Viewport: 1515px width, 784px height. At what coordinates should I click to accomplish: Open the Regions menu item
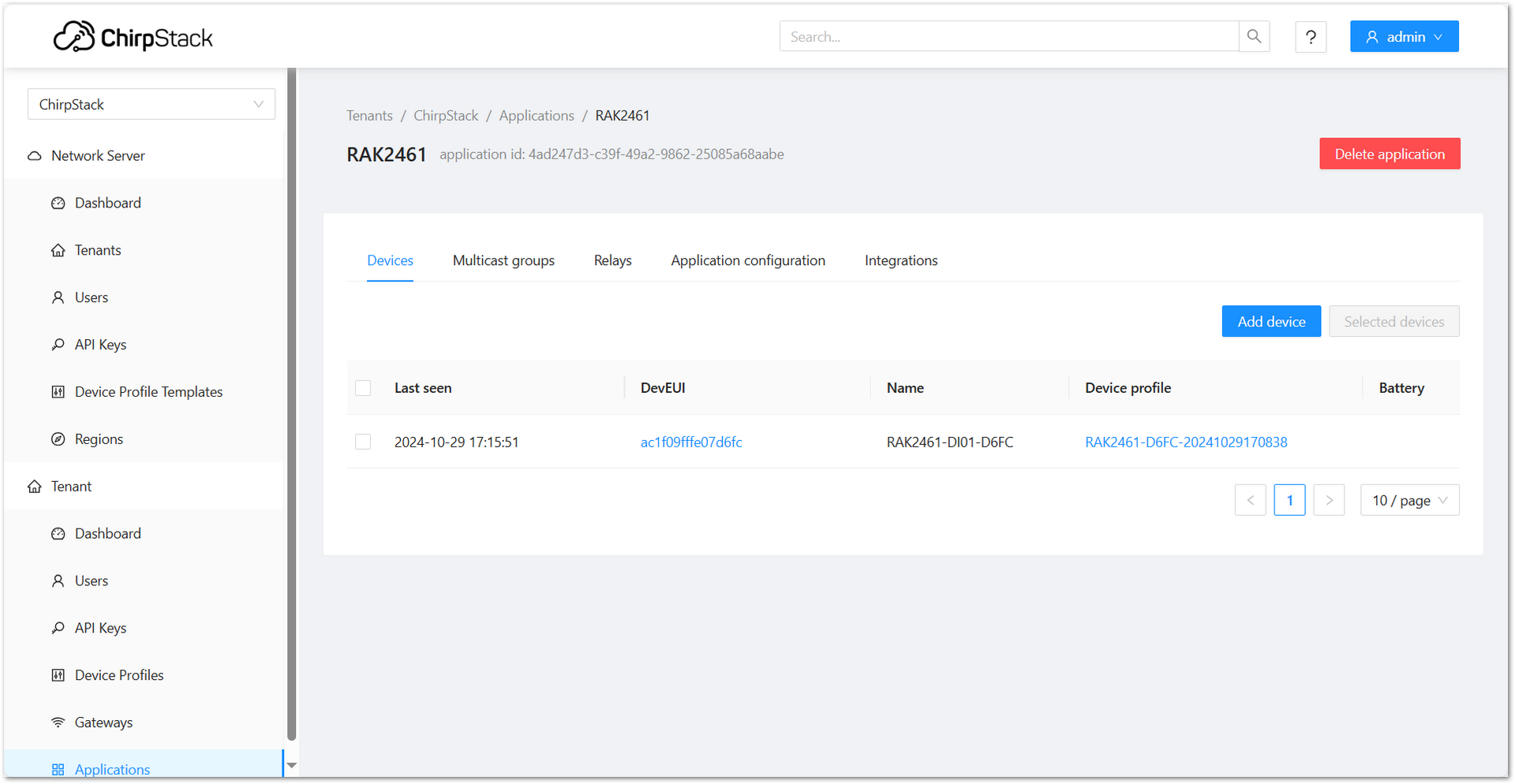[x=144, y=439]
